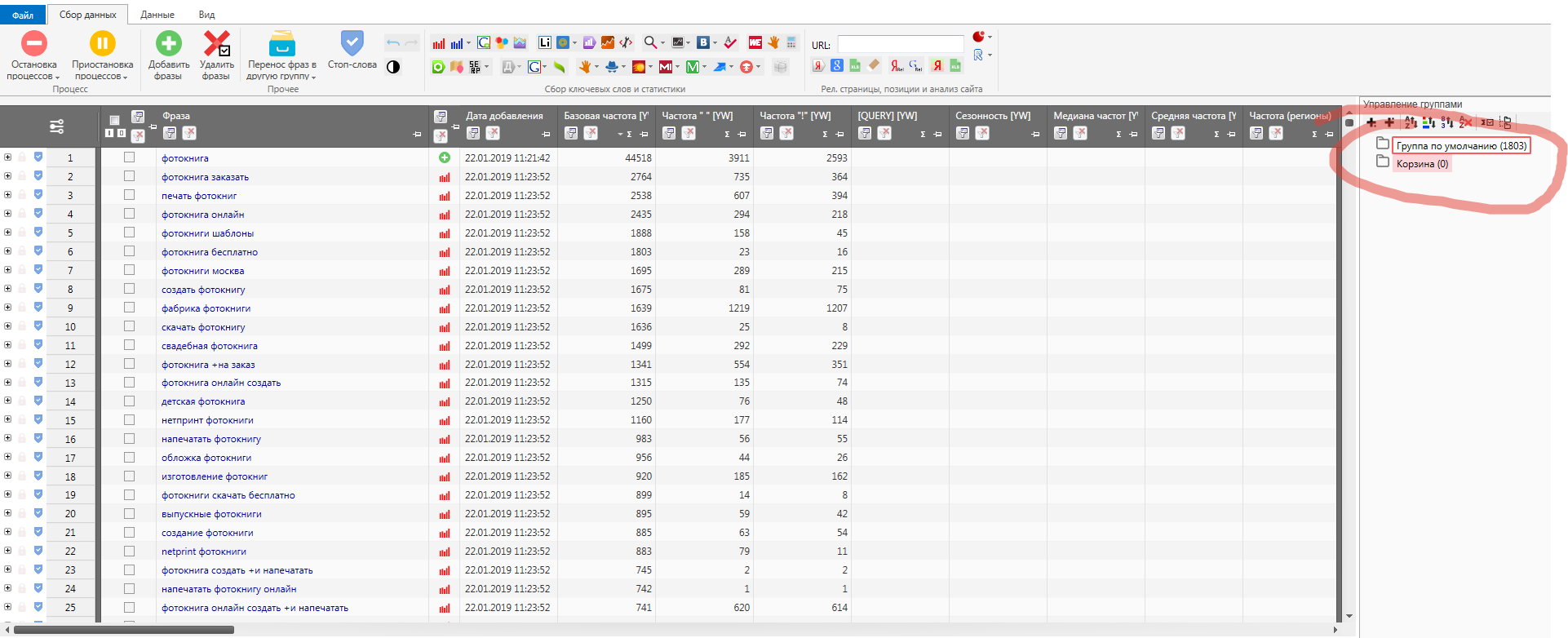
Task: Click the Yandex Rel relevant pages icon
Action: [897, 65]
